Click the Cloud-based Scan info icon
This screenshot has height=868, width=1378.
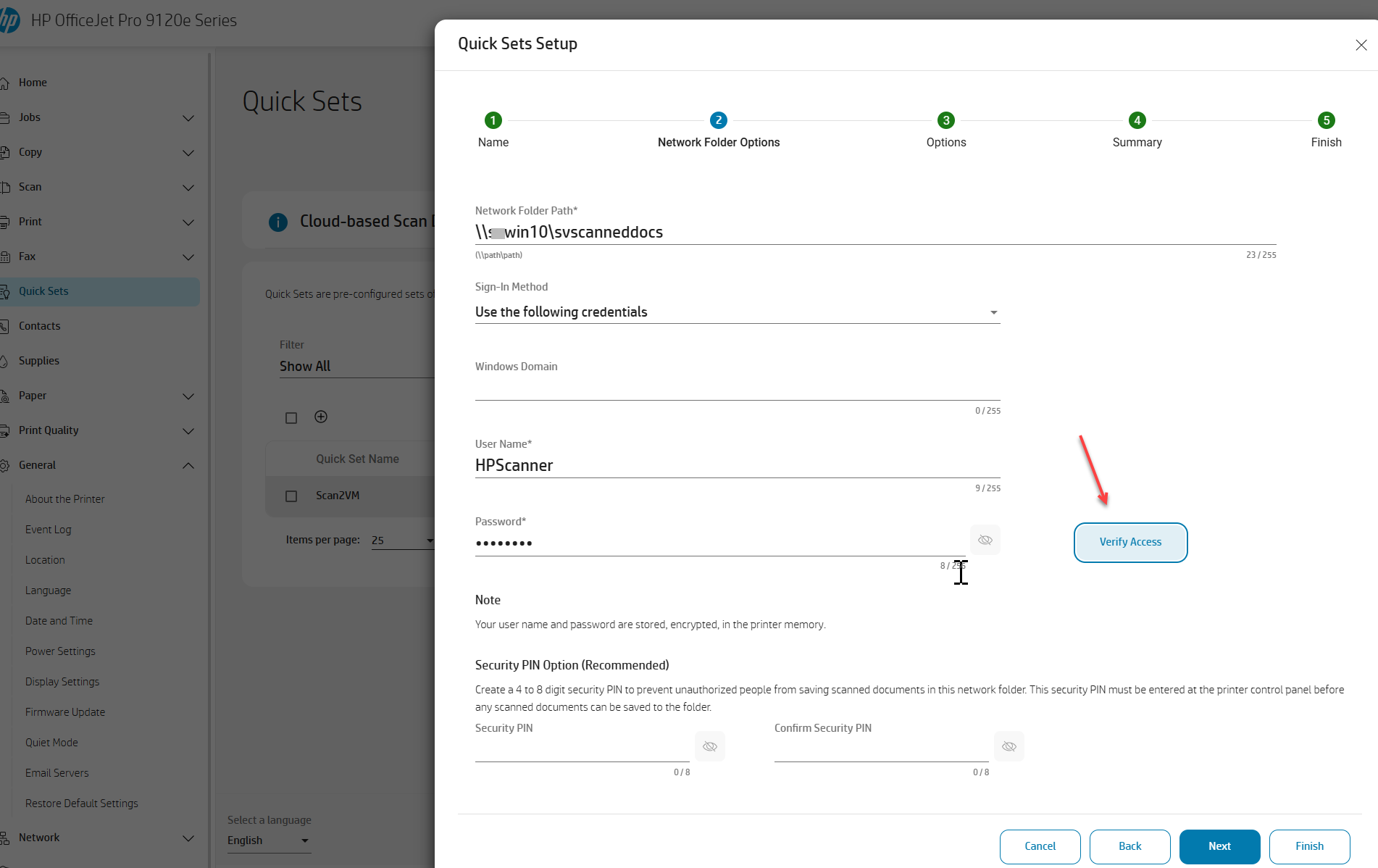click(278, 222)
